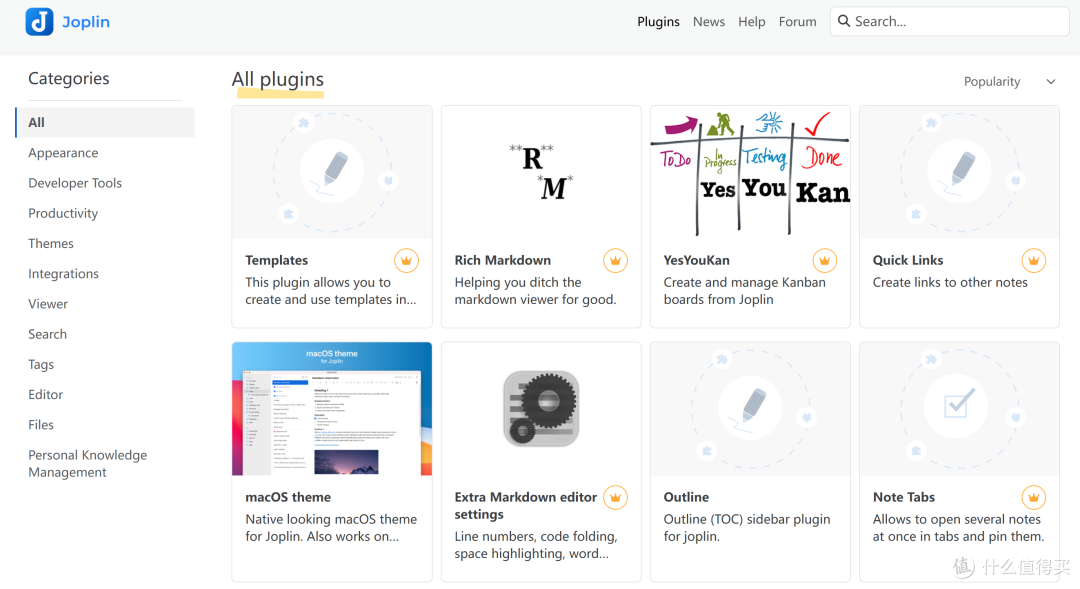Open the Templates plugin thumbnail
This screenshot has width=1080, height=589.
tap(332, 172)
